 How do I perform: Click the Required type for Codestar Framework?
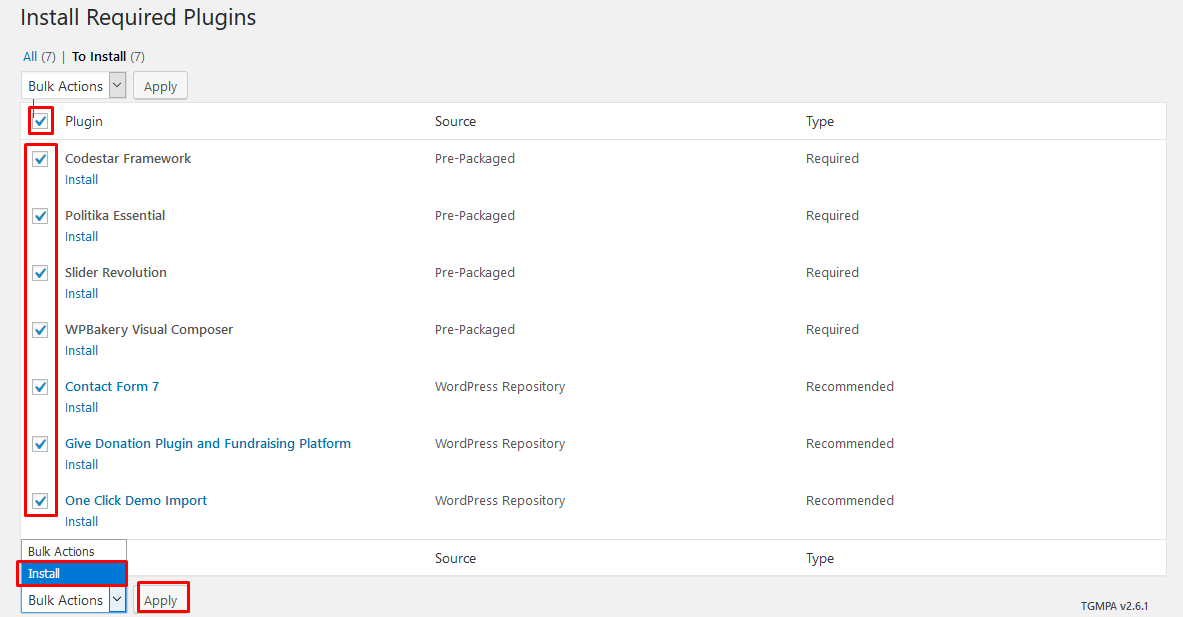click(x=832, y=158)
